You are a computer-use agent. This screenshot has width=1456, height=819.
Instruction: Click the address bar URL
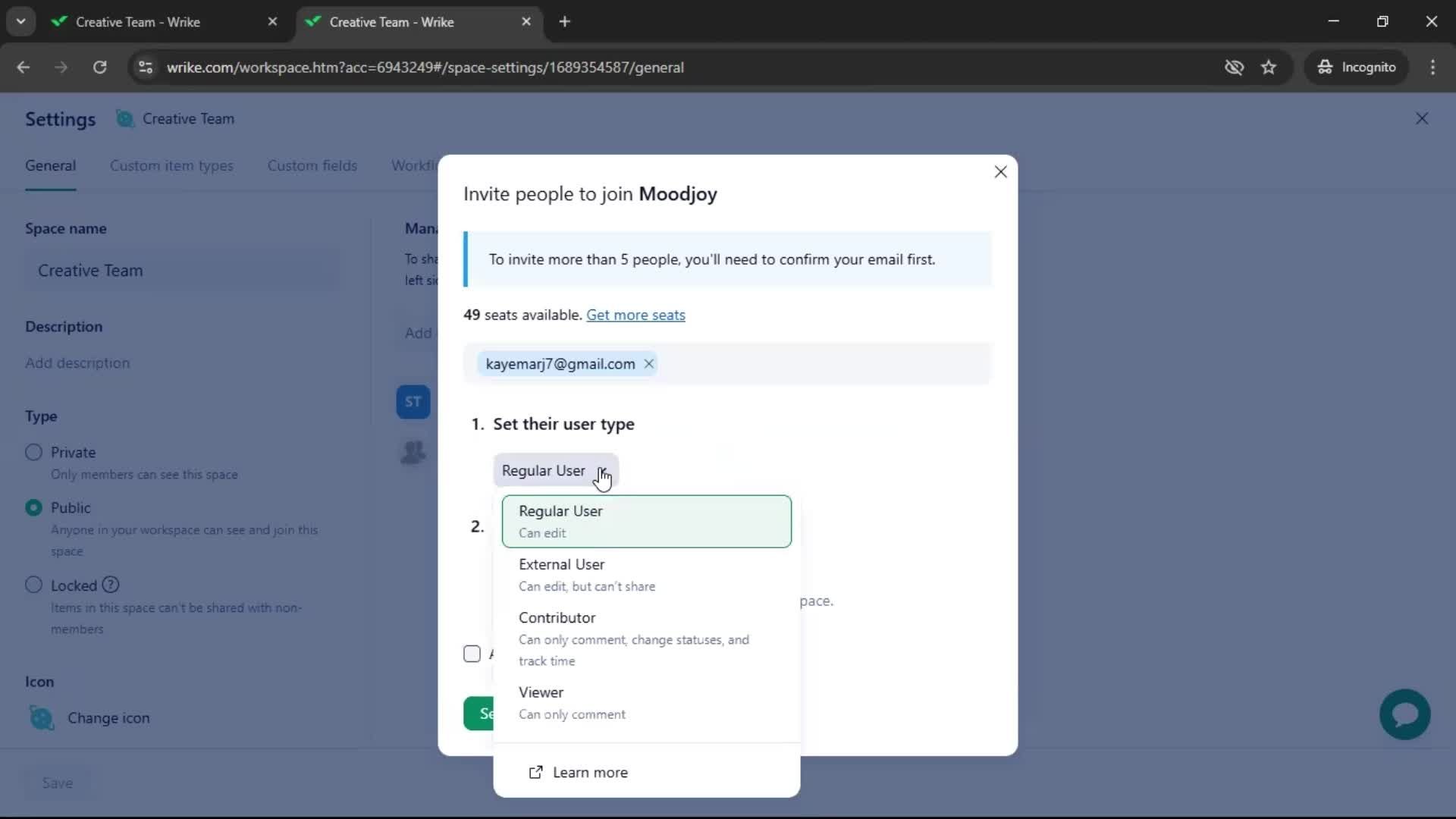pos(425,67)
